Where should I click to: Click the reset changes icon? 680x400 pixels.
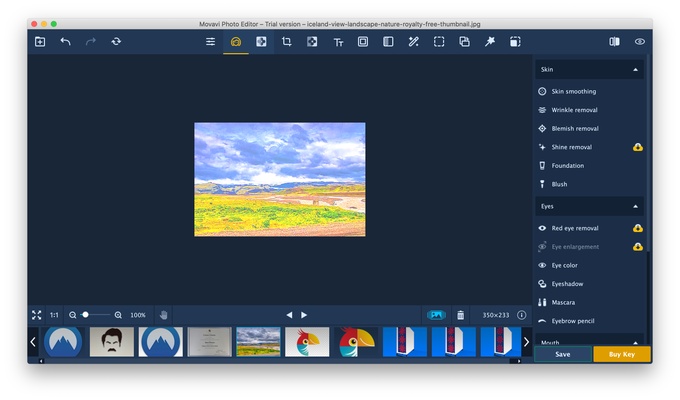pos(116,42)
